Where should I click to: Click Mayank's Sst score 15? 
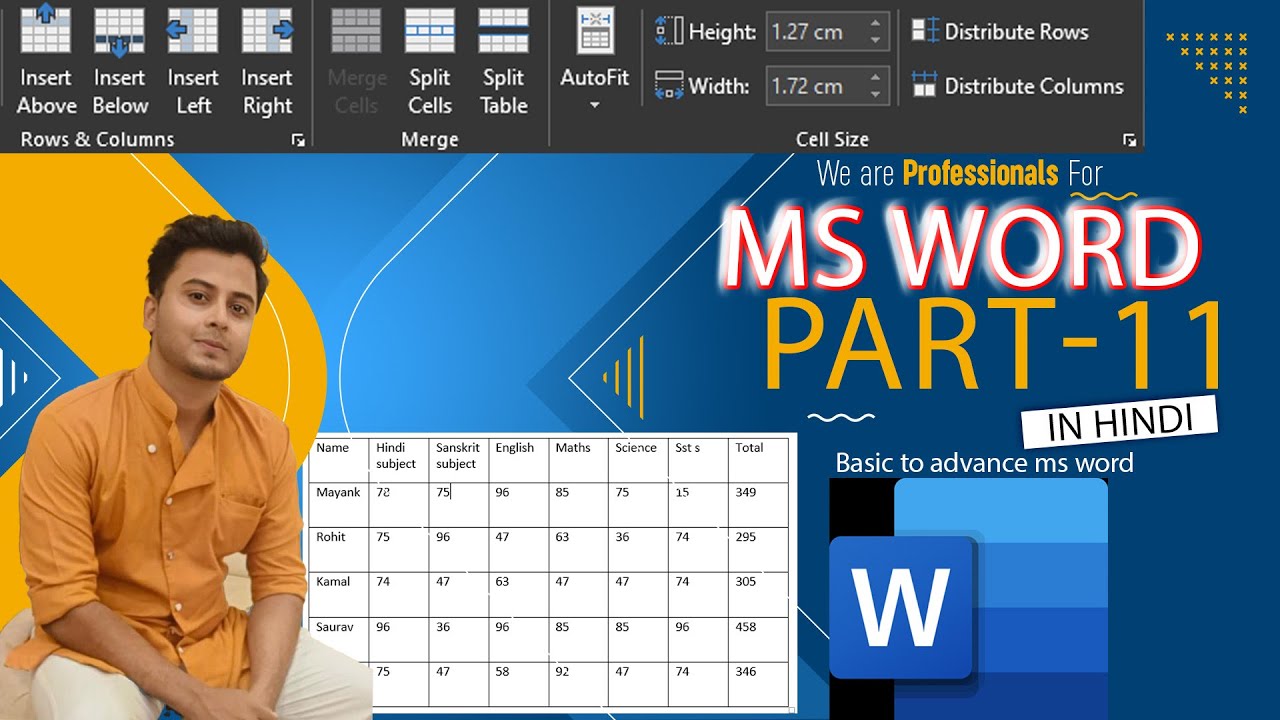click(x=681, y=492)
